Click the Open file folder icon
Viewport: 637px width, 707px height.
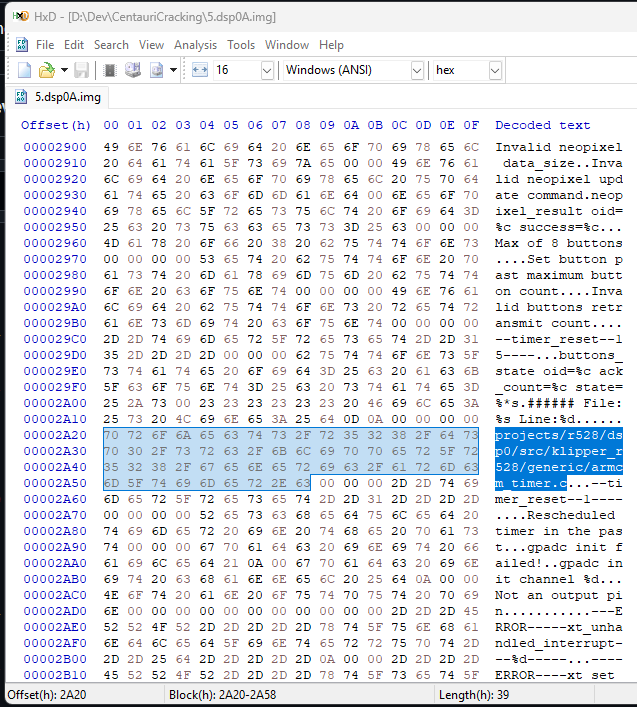click(x=46, y=70)
